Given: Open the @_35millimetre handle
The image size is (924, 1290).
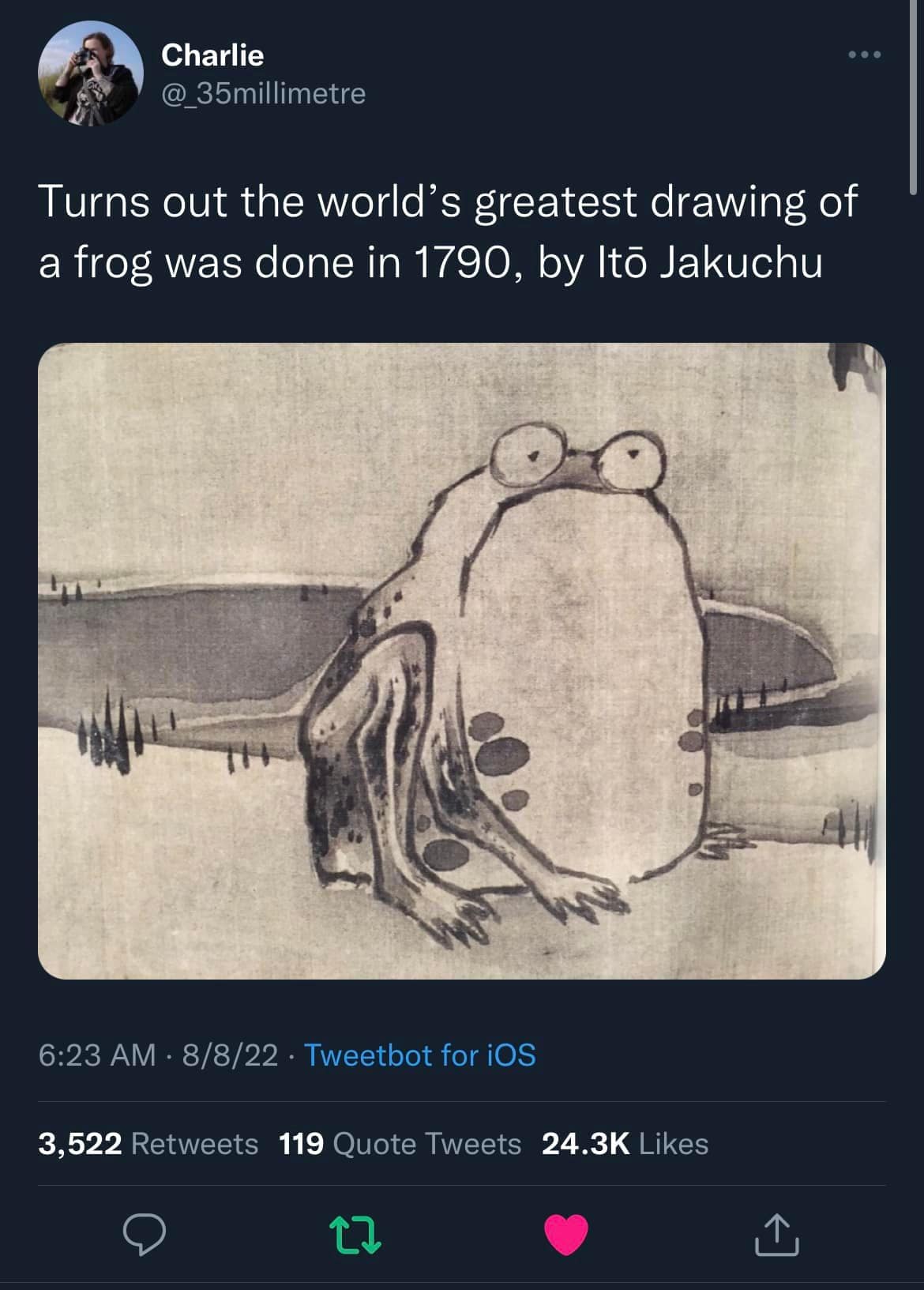Looking at the screenshot, I should coord(263,94).
